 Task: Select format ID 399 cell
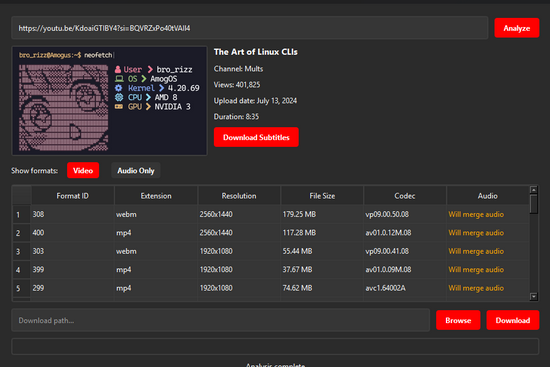[x=73, y=269]
